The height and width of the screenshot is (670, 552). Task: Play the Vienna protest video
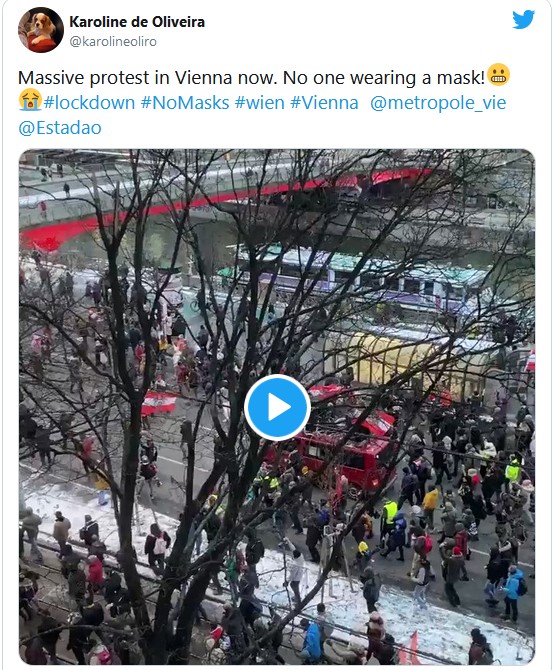click(x=277, y=407)
